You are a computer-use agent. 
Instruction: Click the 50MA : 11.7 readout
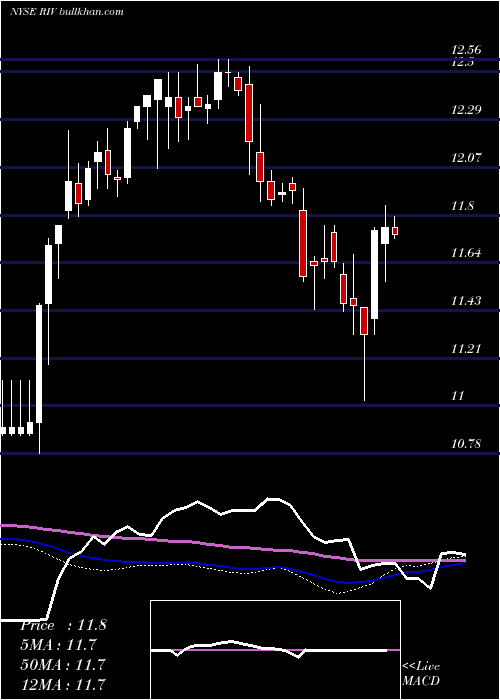63,664
